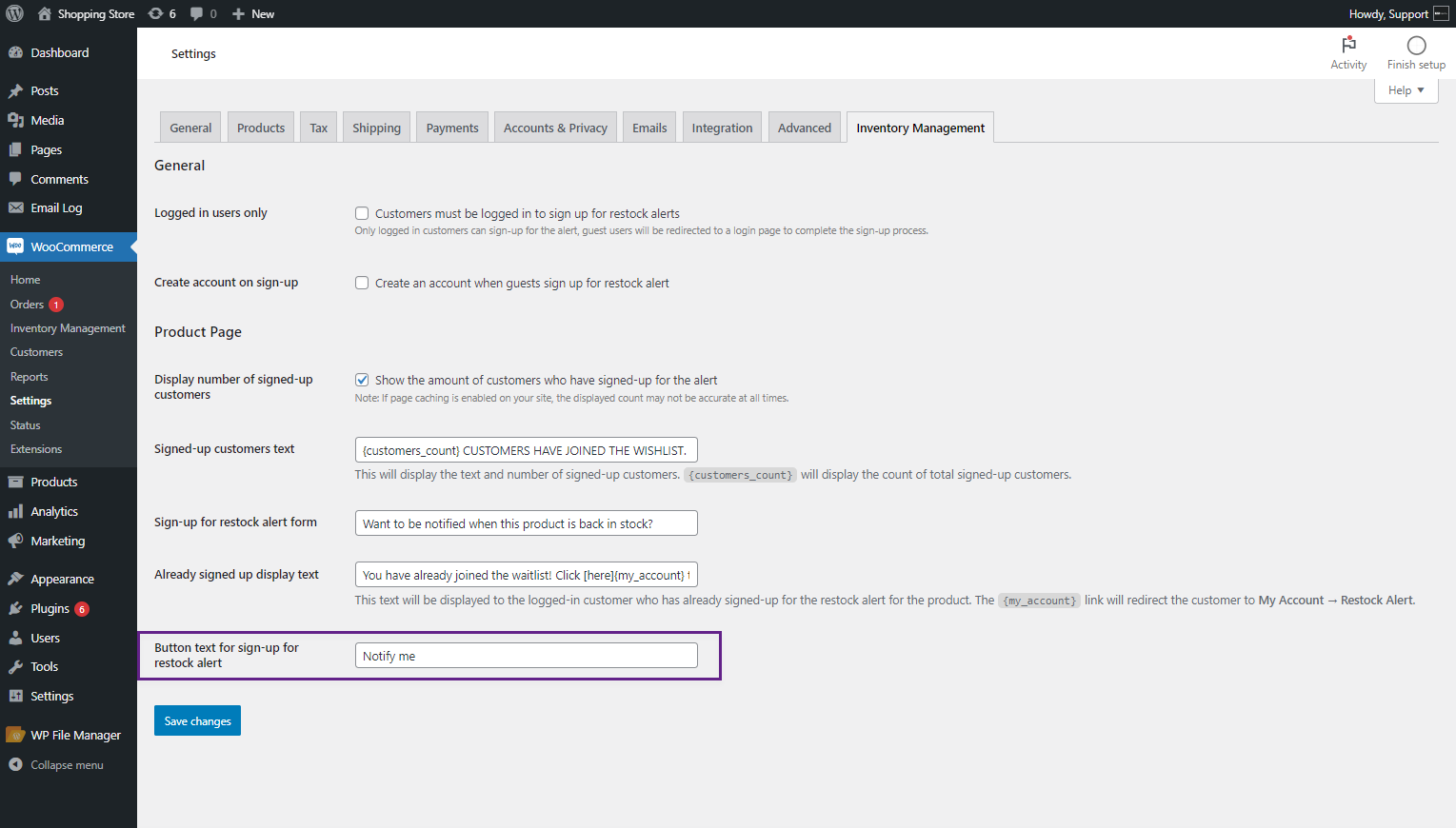This screenshot has height=828, width=1456.
Task: Open WooCommerce Settings submenu link
Action: (x=30, y=401)
